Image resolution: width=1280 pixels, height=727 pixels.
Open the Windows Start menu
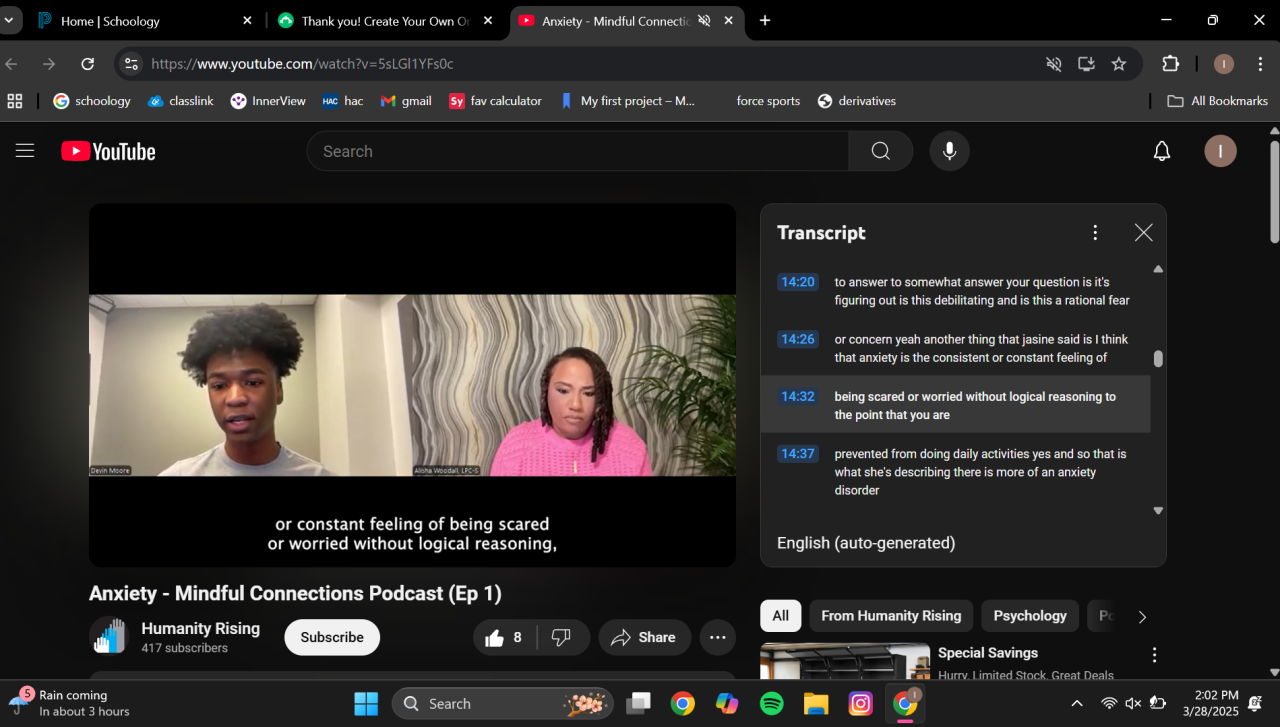point(366,704)
